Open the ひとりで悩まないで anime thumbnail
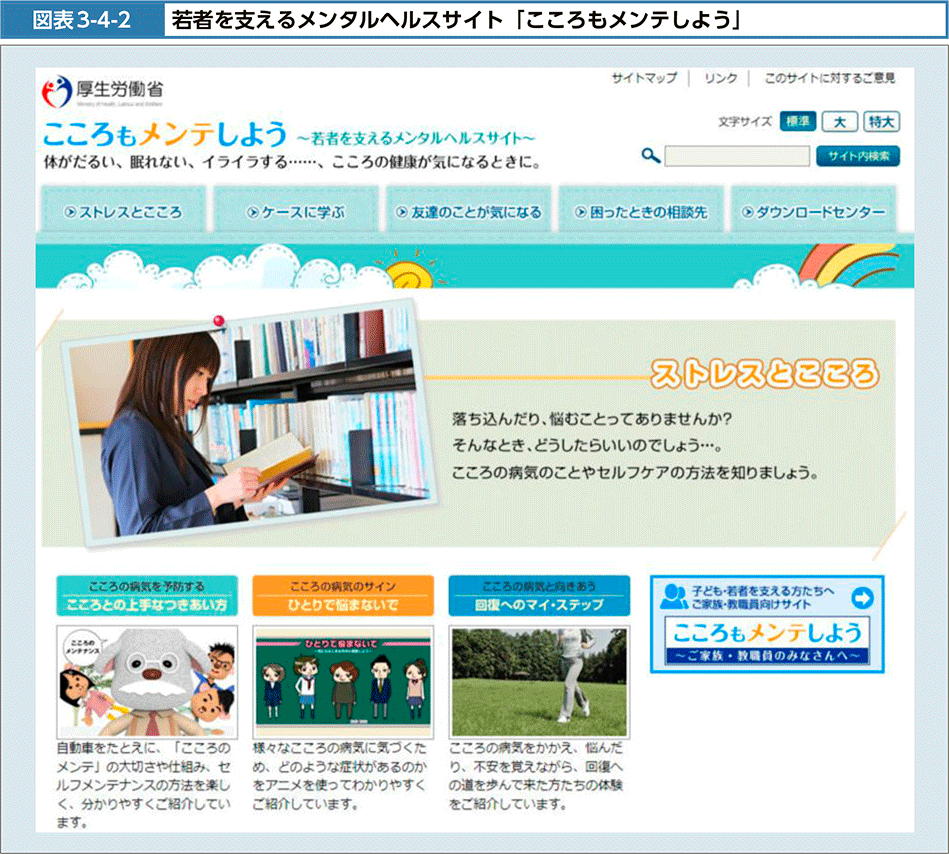 click(343, 681)
